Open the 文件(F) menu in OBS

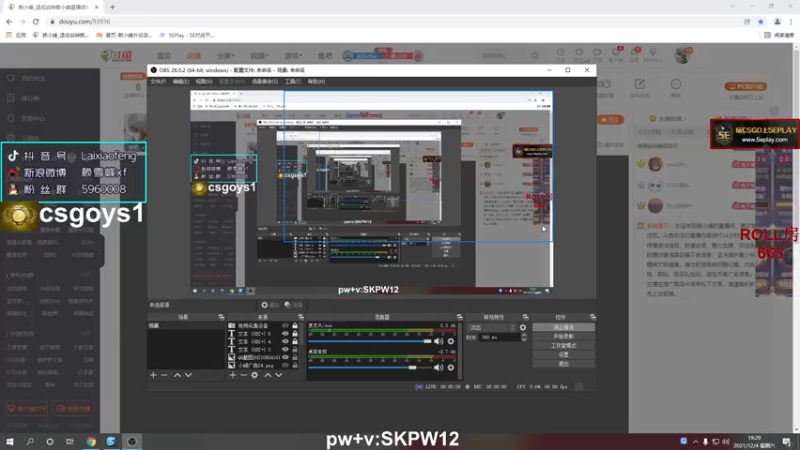pos(158,82)
